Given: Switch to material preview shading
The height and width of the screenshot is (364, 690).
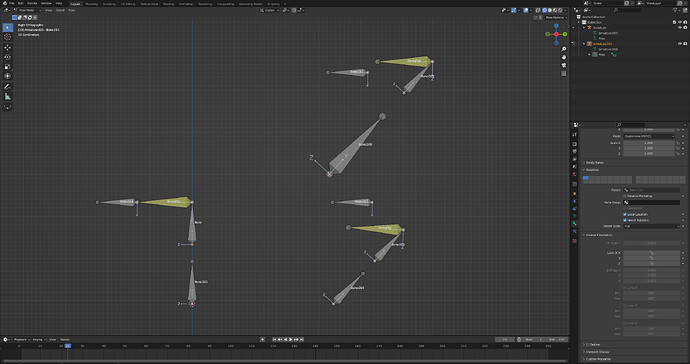Looking at the screenshot, I should click(555, 10).
